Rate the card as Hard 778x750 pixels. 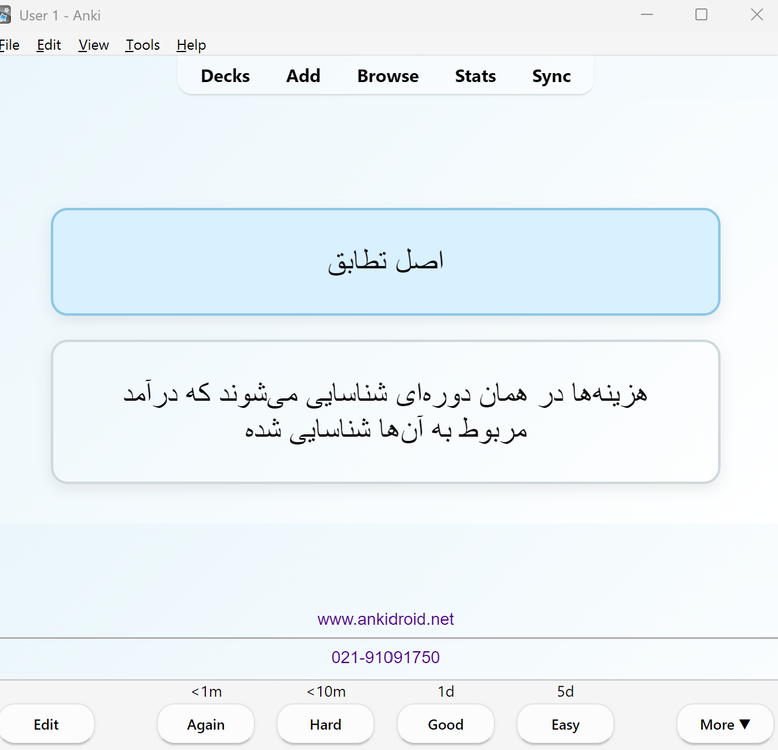coord(325,724)
